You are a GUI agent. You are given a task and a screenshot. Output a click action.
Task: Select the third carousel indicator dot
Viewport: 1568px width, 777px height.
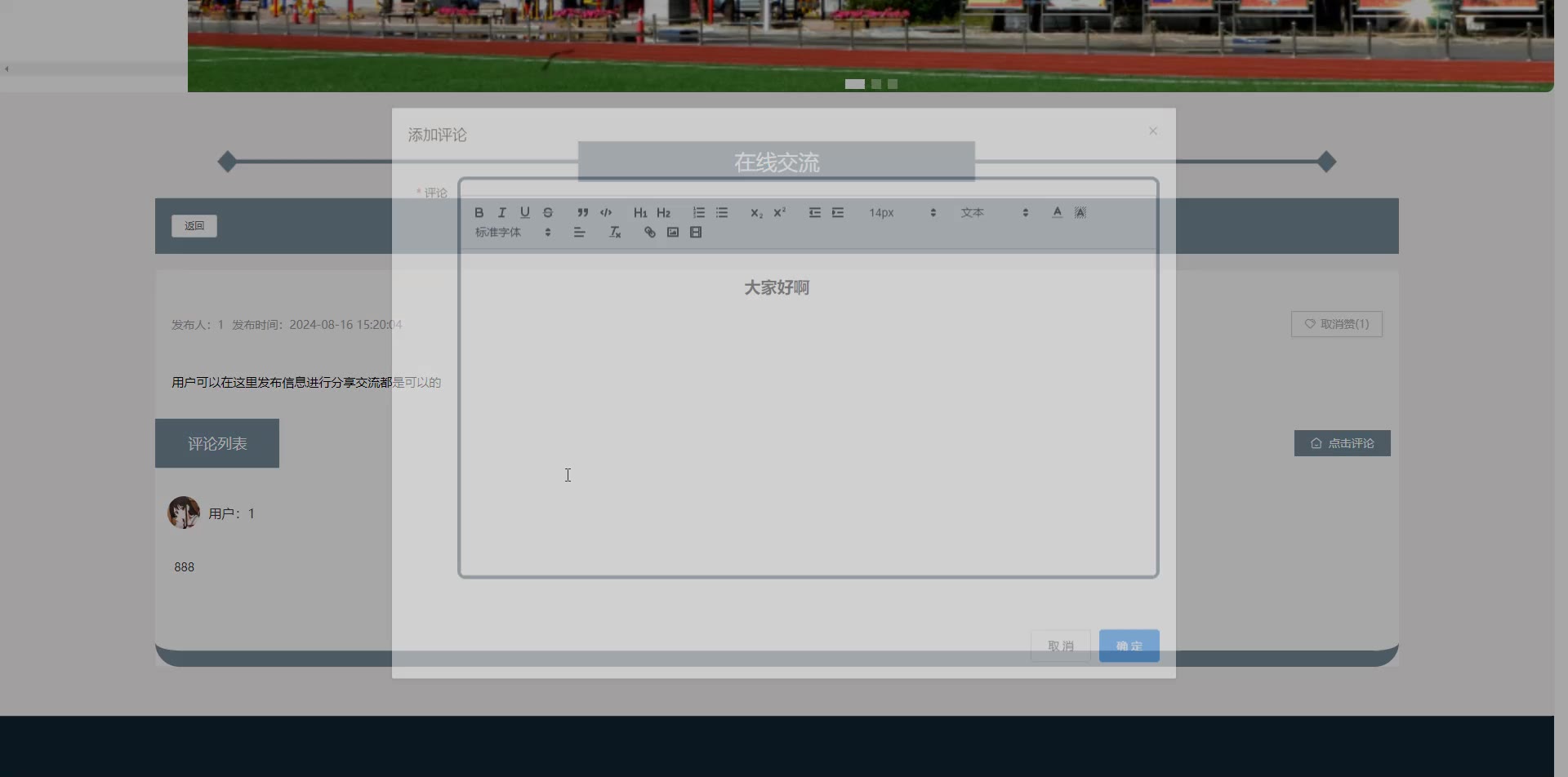(893, 84)
